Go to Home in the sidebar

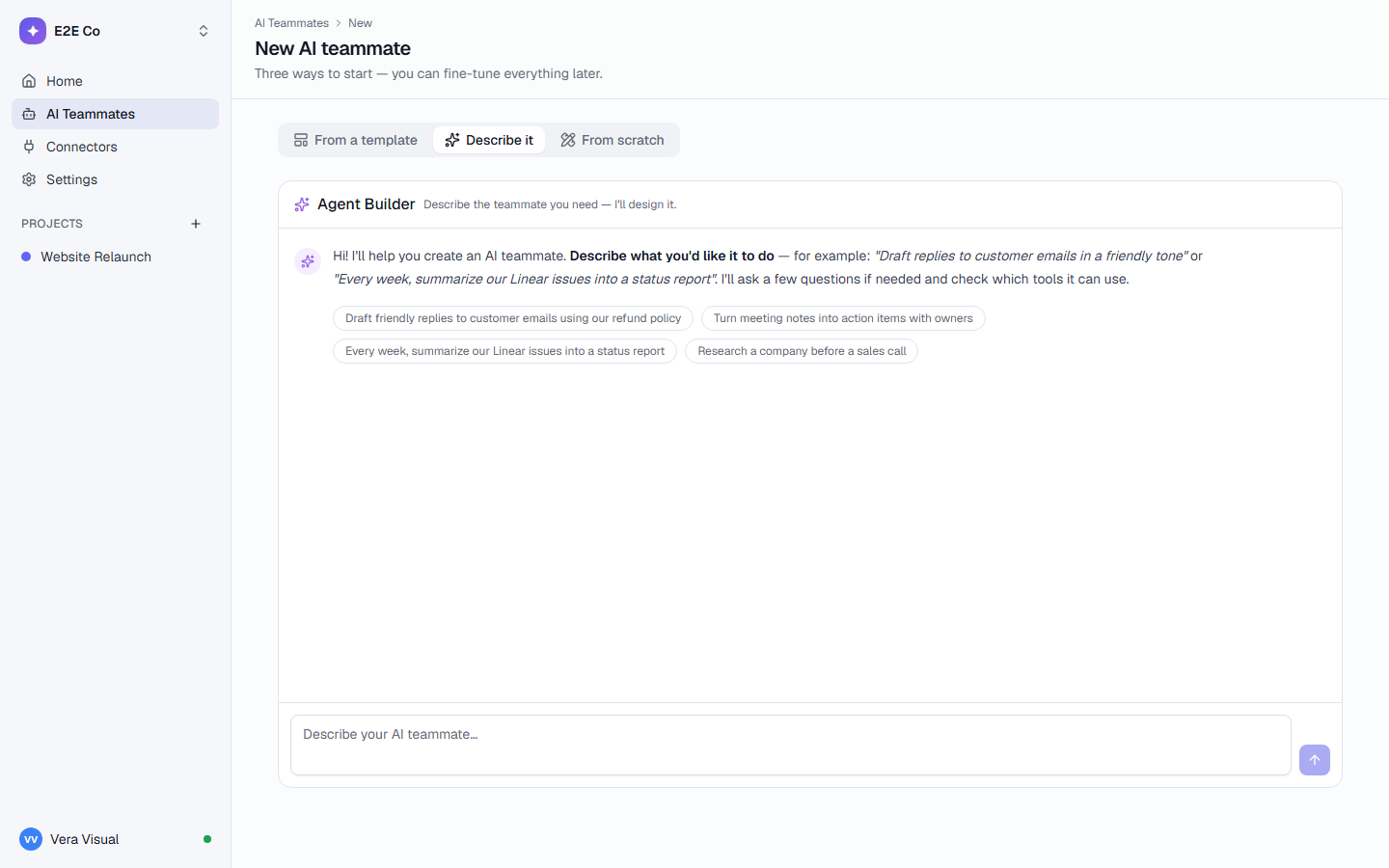tap(115, 81)
